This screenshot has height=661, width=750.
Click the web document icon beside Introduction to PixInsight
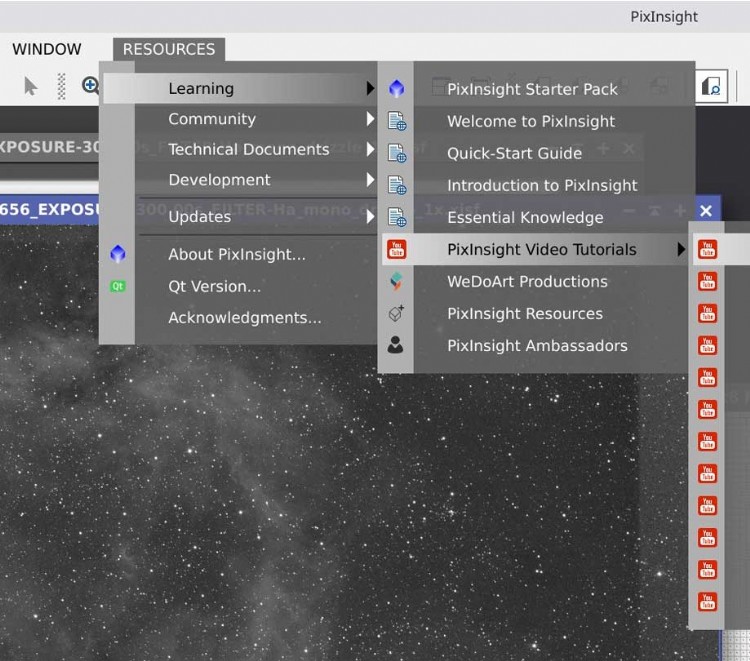click(x=397, y=185)
